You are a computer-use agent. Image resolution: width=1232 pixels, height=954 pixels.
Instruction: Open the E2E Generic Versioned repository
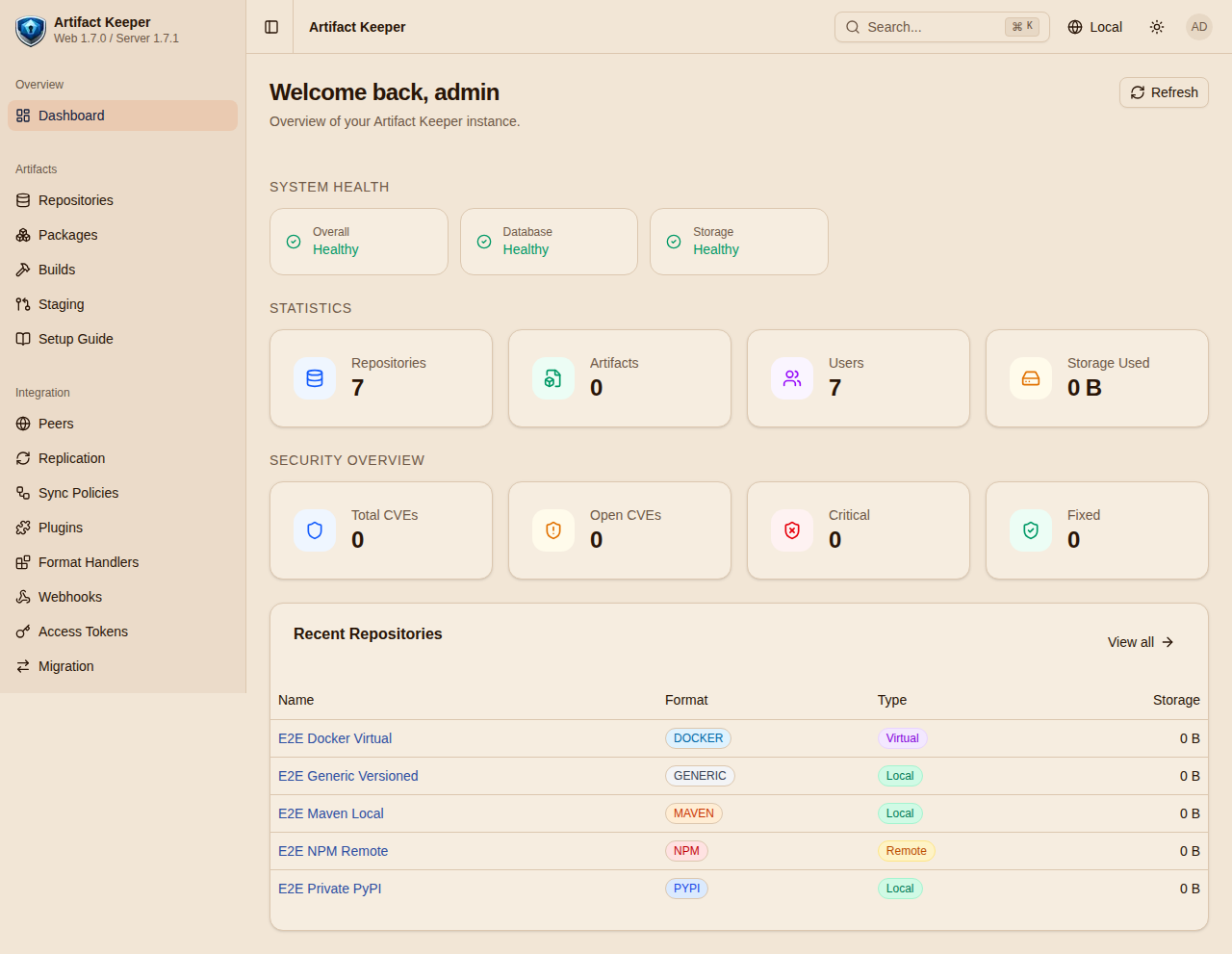pyautogui.click(x=348, y=776)
